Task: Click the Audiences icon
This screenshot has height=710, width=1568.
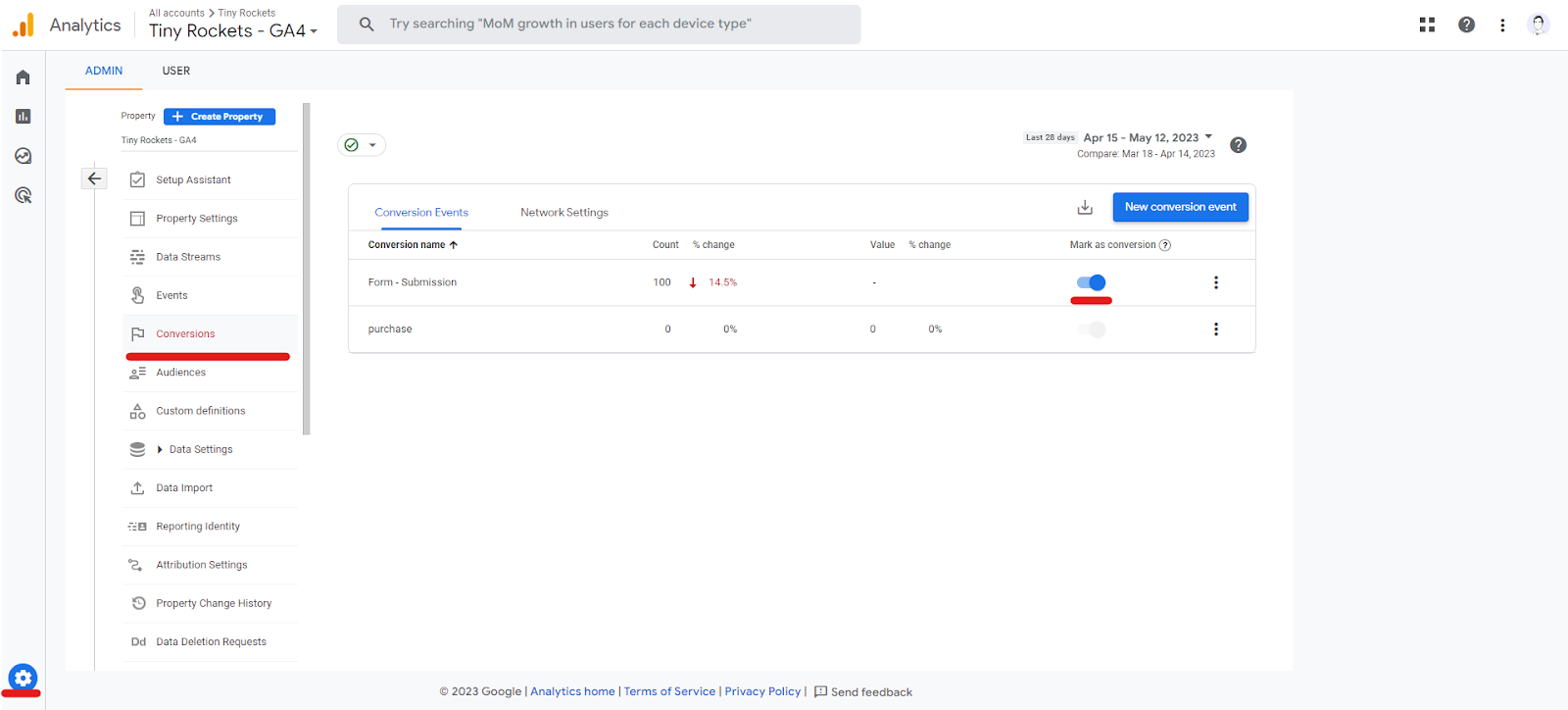Action: point(137,373)
